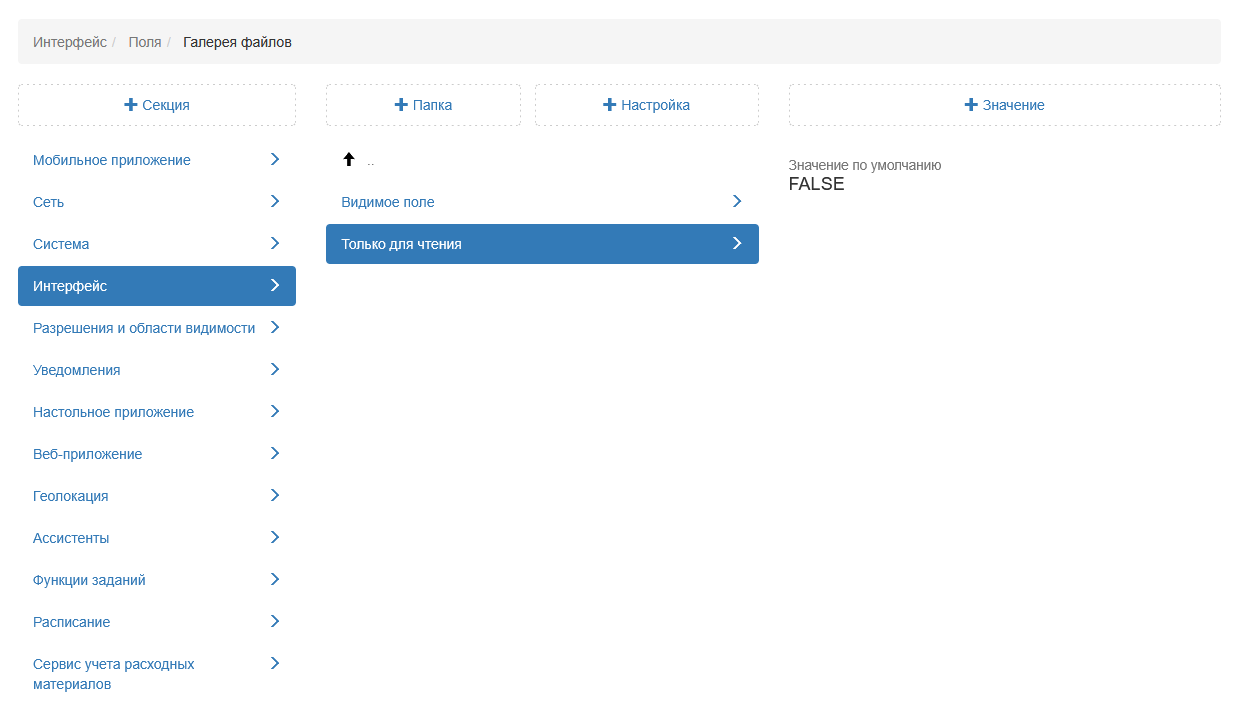Screen dimensions: 1240x711
Task: Click the plus icon on Настройка button
Action: [609, 105]
